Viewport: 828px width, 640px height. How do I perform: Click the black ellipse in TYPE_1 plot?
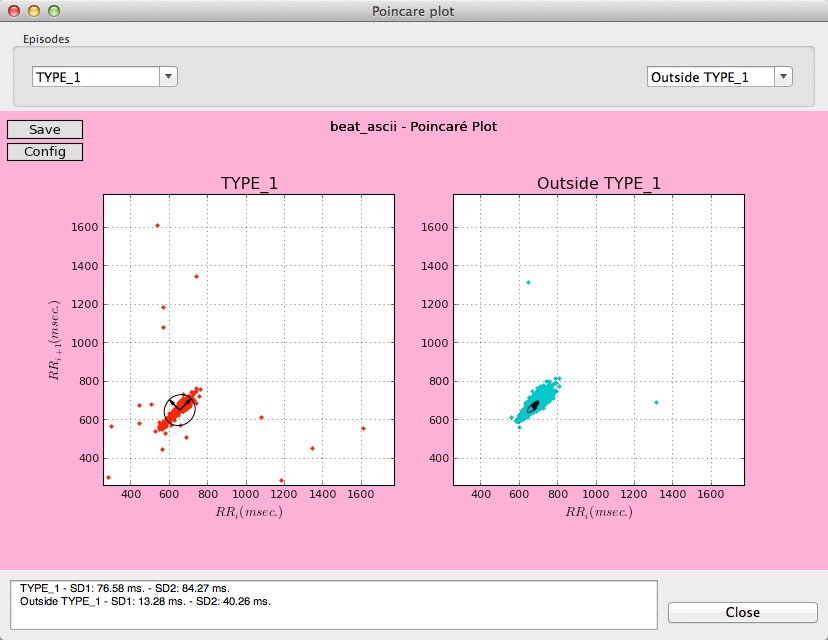180,410
